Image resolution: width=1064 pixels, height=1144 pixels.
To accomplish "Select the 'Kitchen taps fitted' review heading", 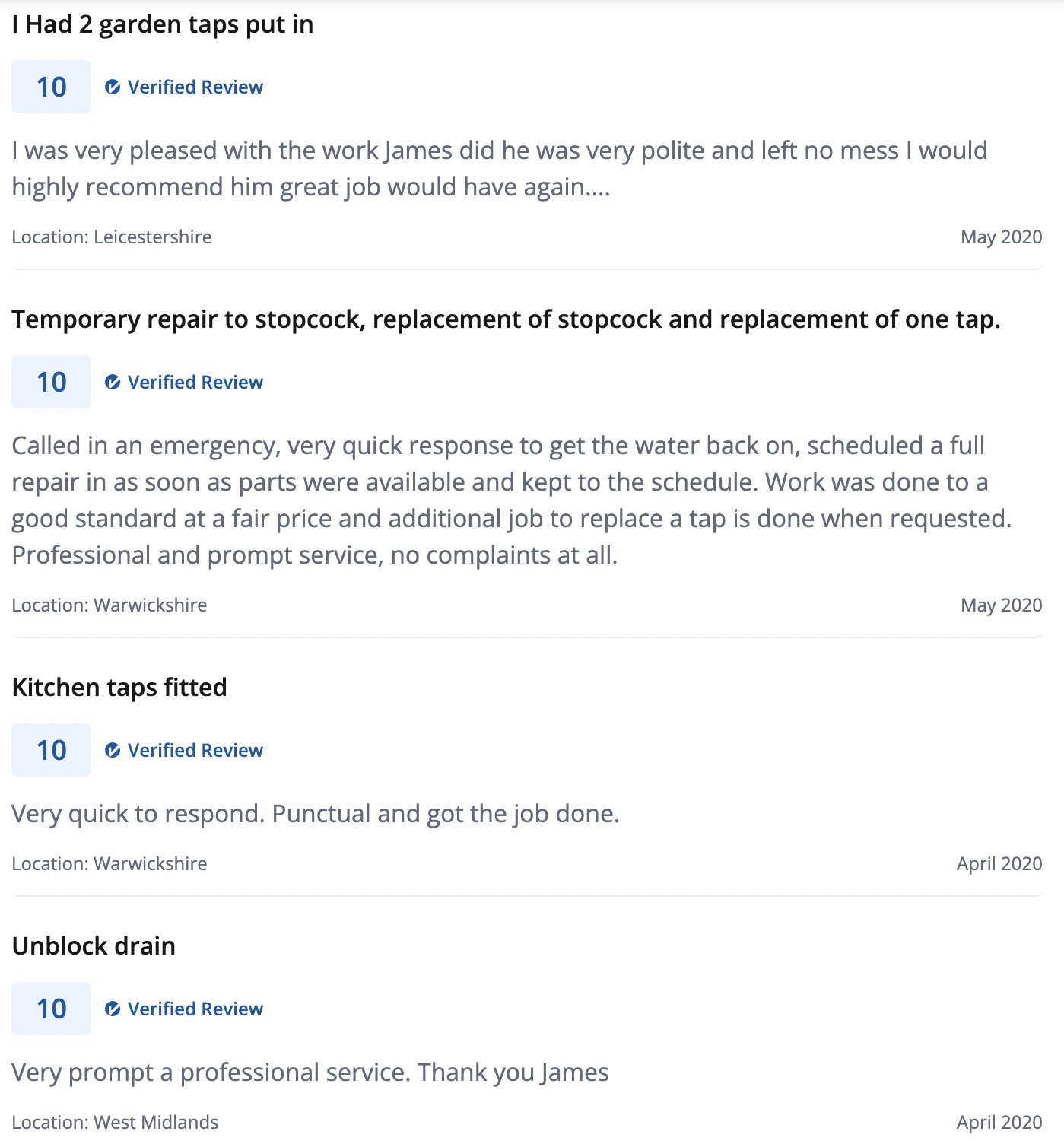I will (x=119, y=688).
